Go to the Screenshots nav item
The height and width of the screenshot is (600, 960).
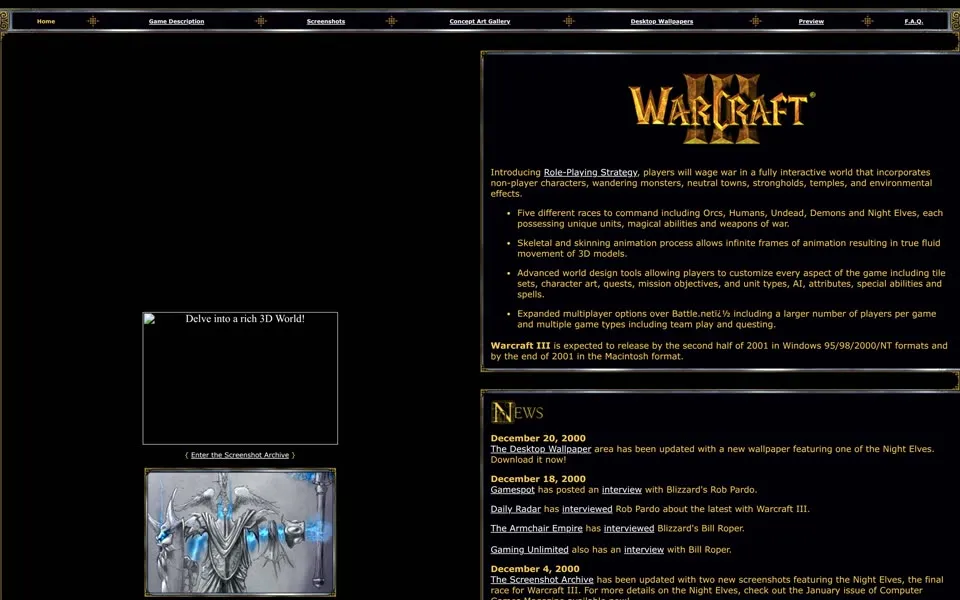(x=326, y=21)
